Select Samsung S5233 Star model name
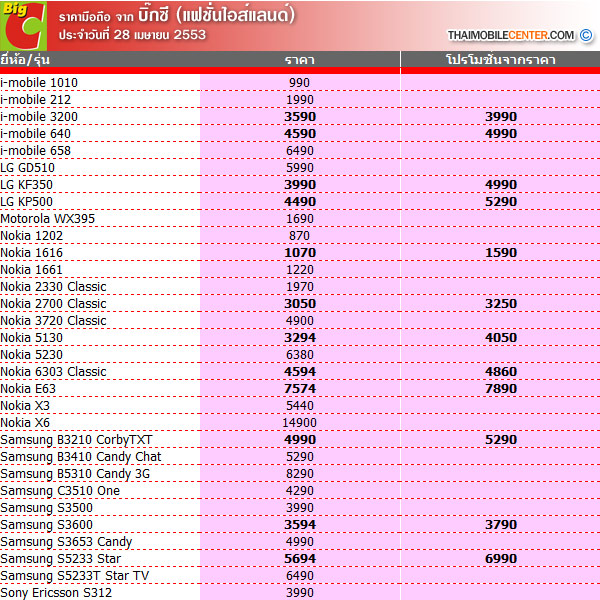 60,559
